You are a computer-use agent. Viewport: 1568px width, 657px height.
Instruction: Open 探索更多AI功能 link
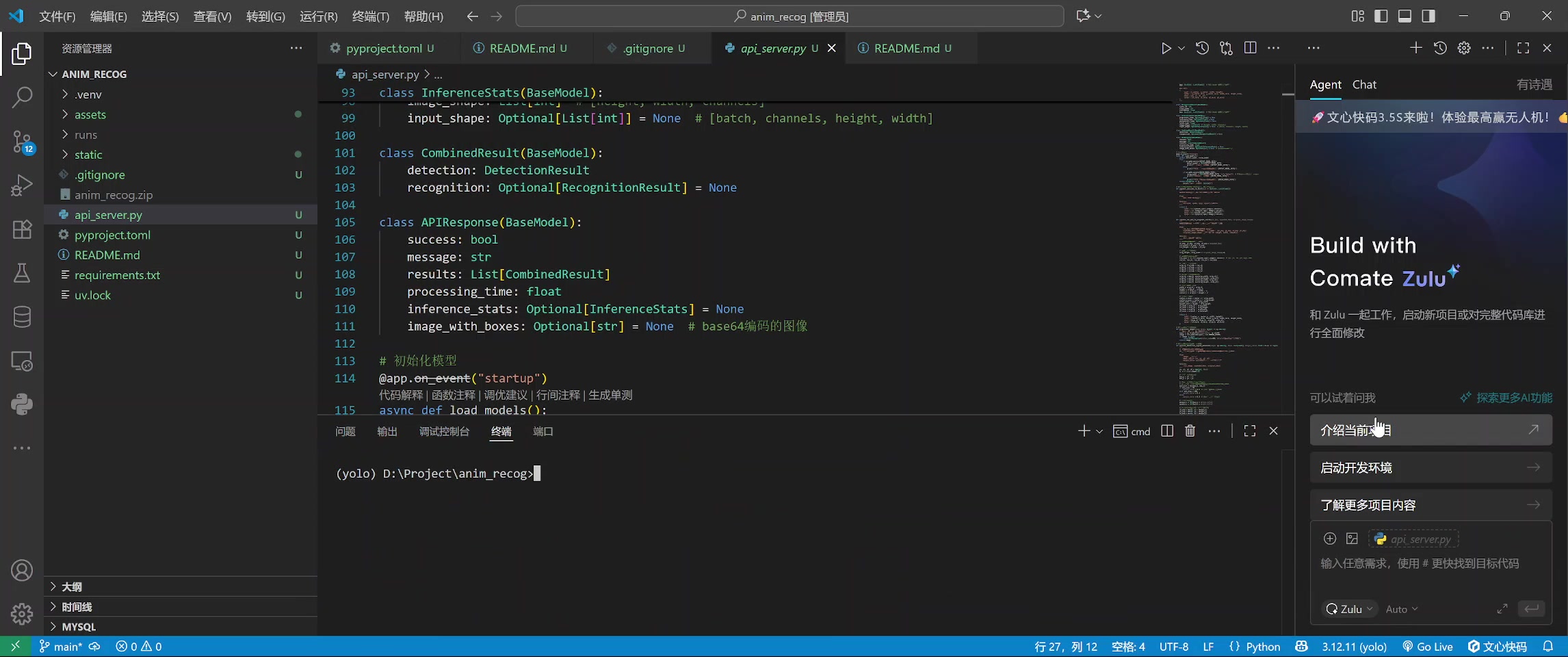coord(1506,398)
